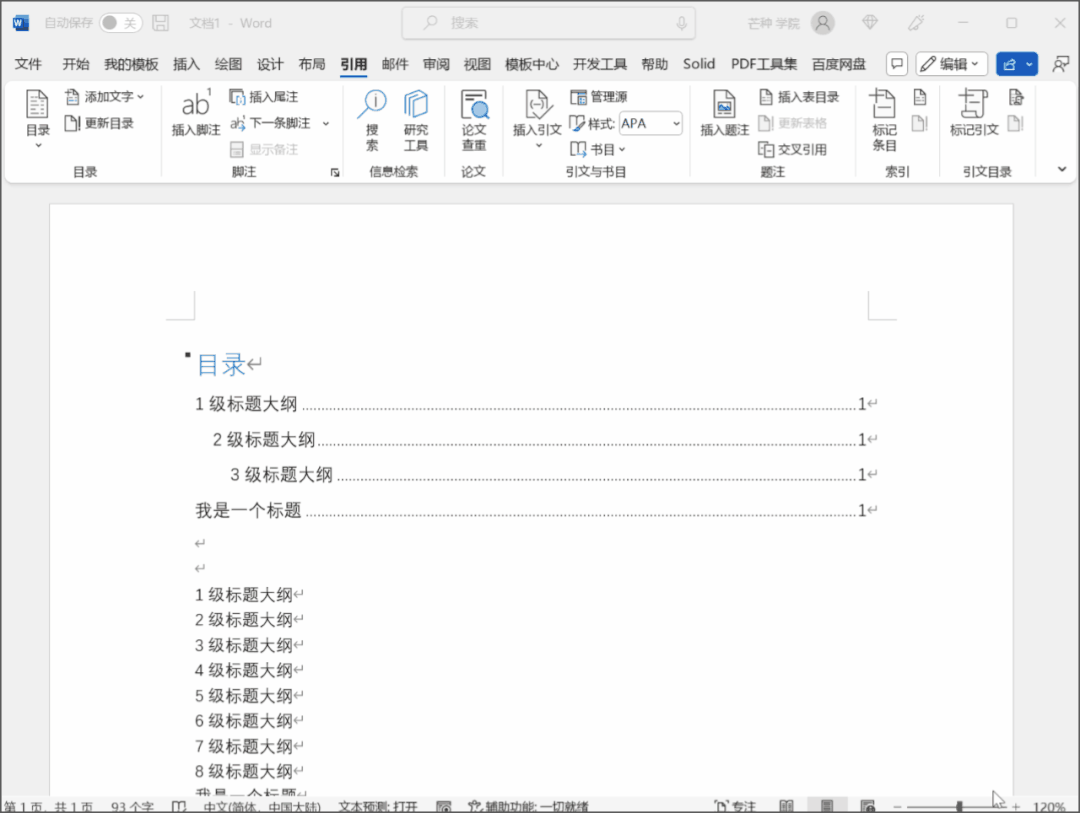Viewport: 1080px width, 813px height.
Task: Open the 样式 APA citation style dropdown
Action: pyautogui.click(x=676, y=123)
